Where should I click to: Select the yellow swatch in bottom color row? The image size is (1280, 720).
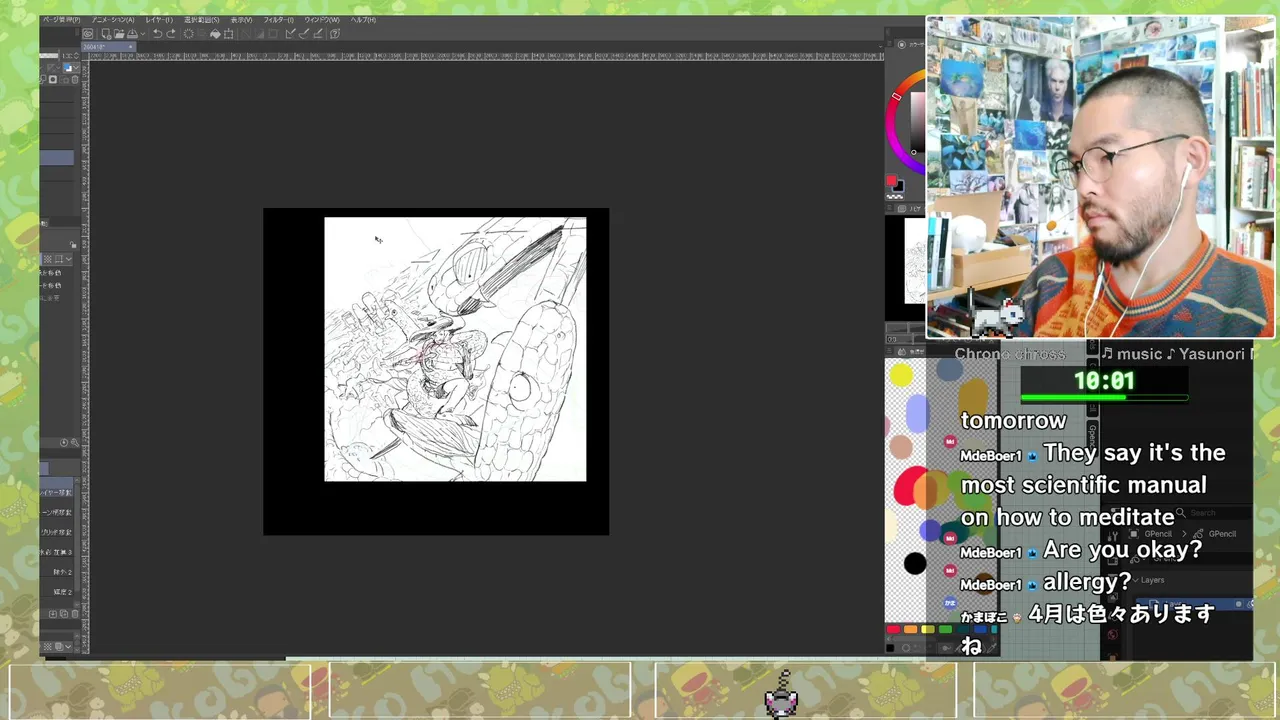(x=928, y=629)
